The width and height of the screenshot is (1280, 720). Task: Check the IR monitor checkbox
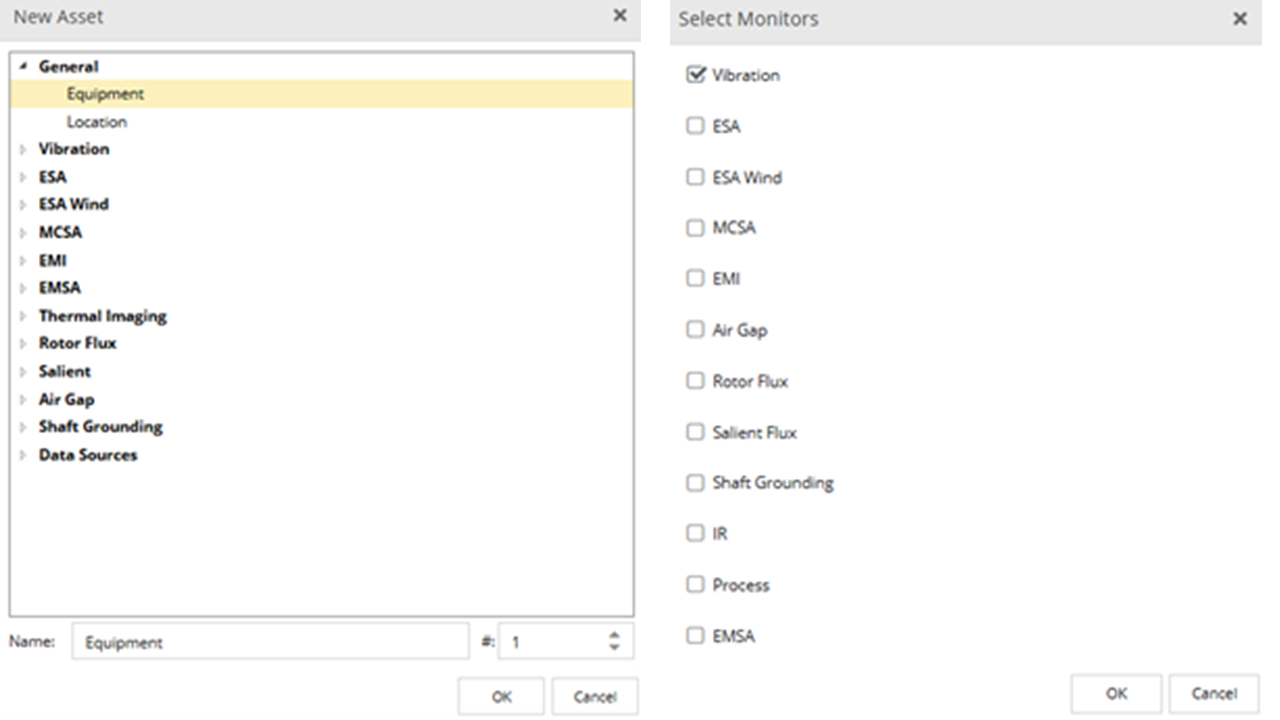(x=695, y=534)
